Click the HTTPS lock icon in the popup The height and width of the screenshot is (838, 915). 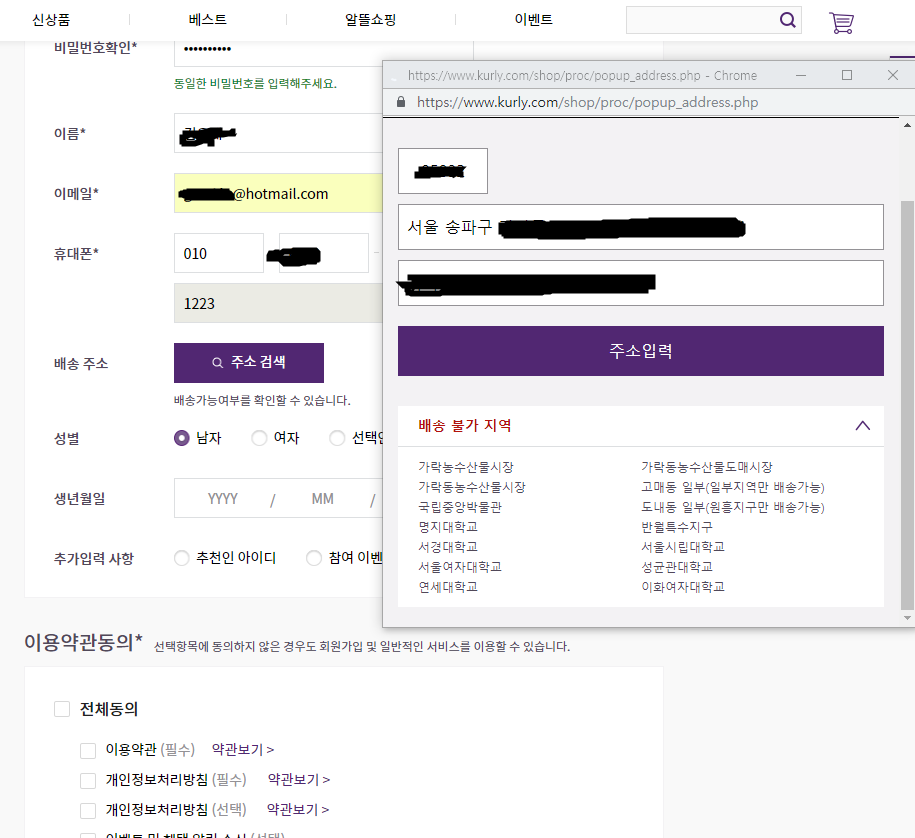pos(401,102)
